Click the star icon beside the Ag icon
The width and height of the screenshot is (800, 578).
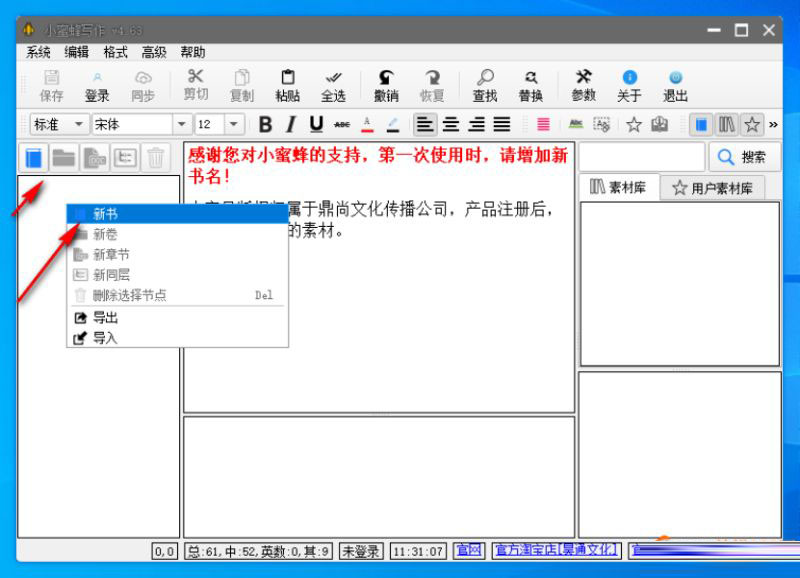click(x=634, y=124)
